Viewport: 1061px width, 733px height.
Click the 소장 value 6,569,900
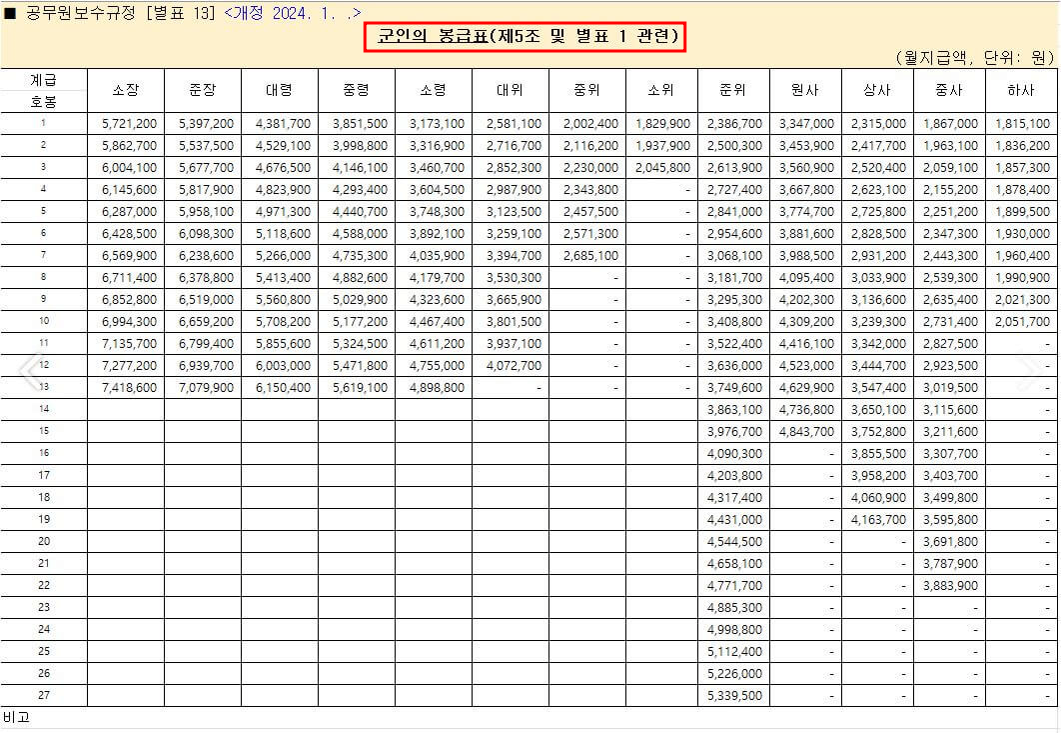point(129,256)
